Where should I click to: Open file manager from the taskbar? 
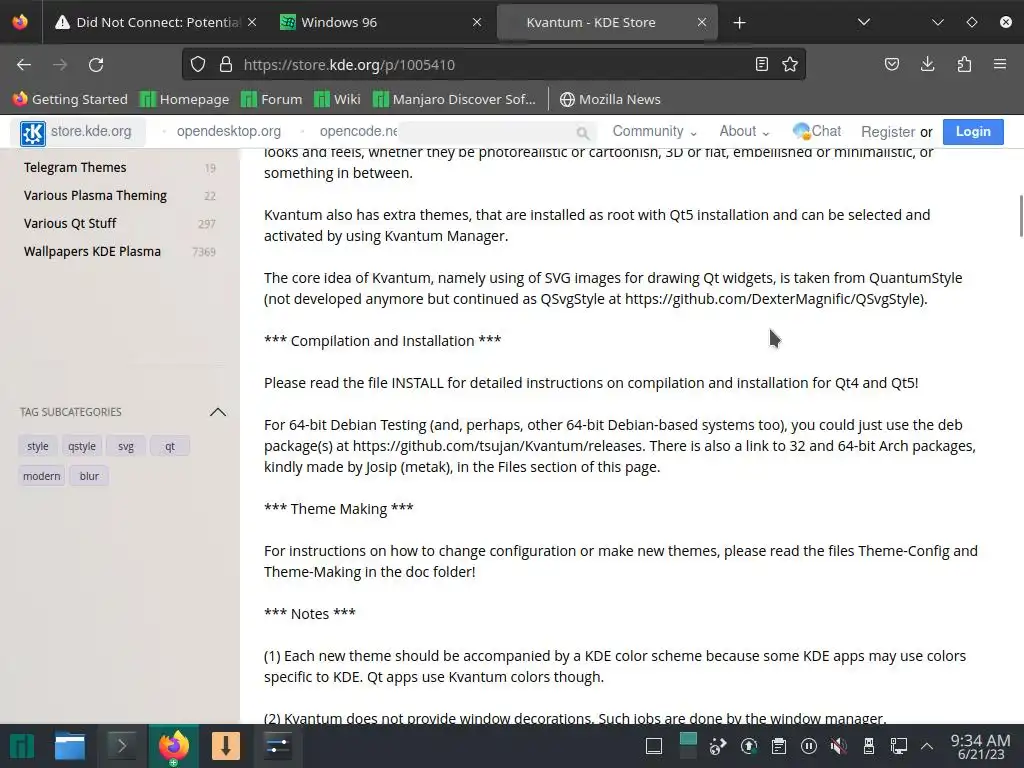tap(70, 746)
